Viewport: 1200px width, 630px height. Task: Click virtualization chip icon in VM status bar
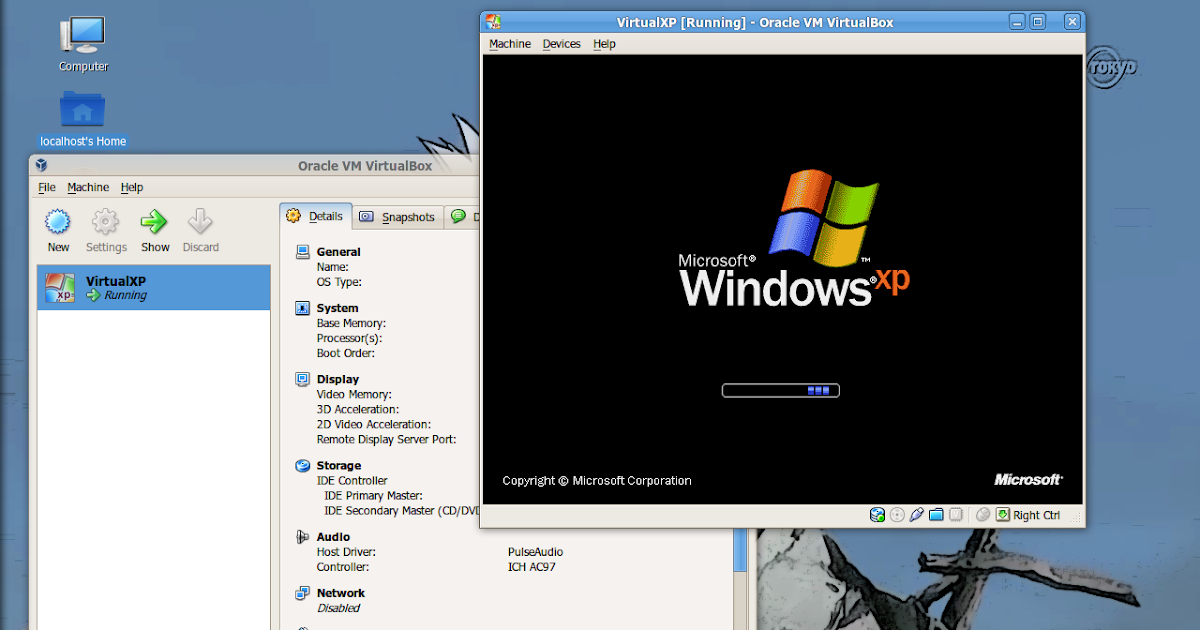[956, 514]
